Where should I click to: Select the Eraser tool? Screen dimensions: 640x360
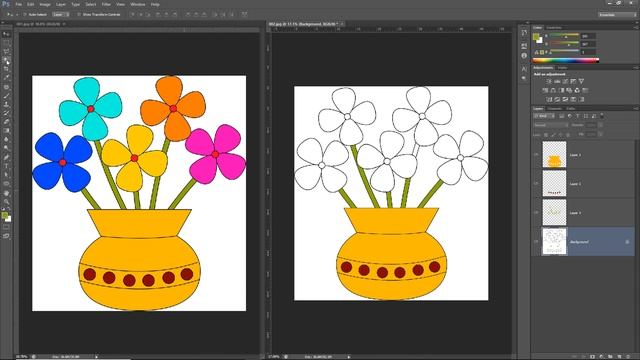click(x=6, y=122)
